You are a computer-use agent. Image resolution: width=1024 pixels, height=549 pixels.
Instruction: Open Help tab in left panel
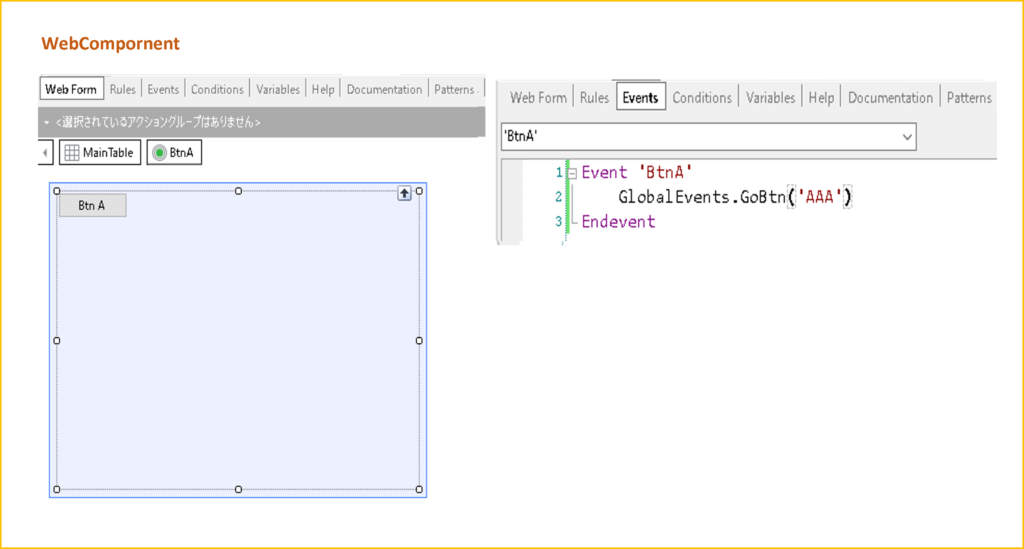coord(323,89)
